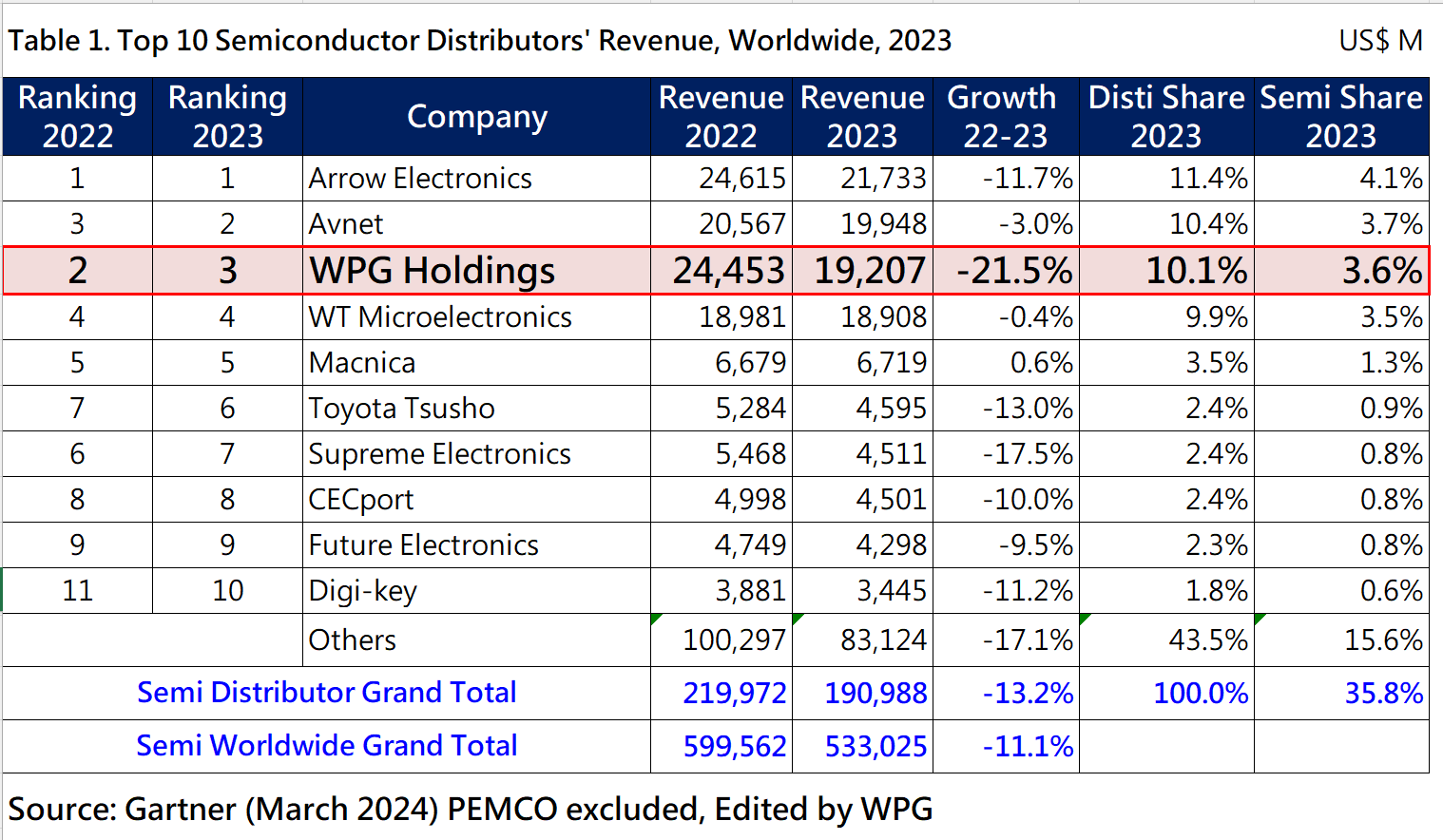This screenshot has height=840, width=1443.
Task: Click the Semi Worldwide Grand Total label
Action: (x=326, y=746)
